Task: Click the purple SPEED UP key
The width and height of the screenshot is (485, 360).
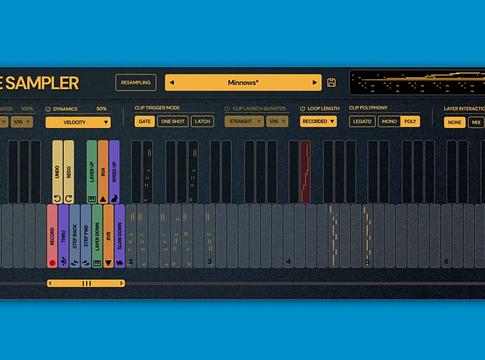Action: (114, 172)
